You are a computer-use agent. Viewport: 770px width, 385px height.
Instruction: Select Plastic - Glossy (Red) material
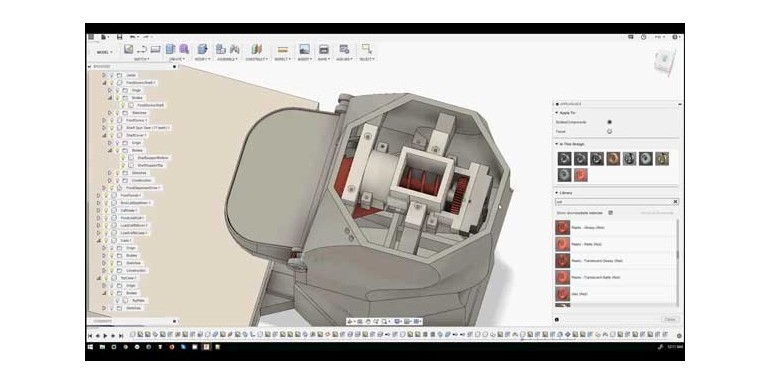[616, 227]
